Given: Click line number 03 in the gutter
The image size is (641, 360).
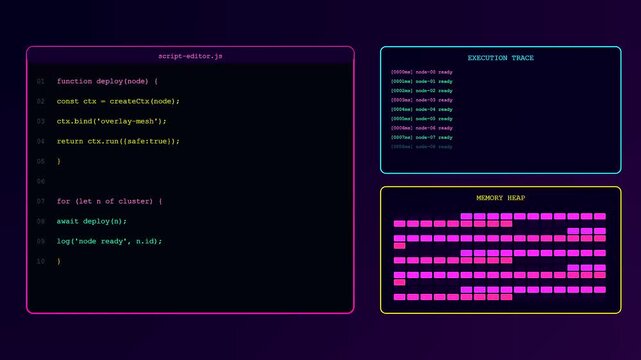Looking at the screenshot, I should click(x=40, y=121).
